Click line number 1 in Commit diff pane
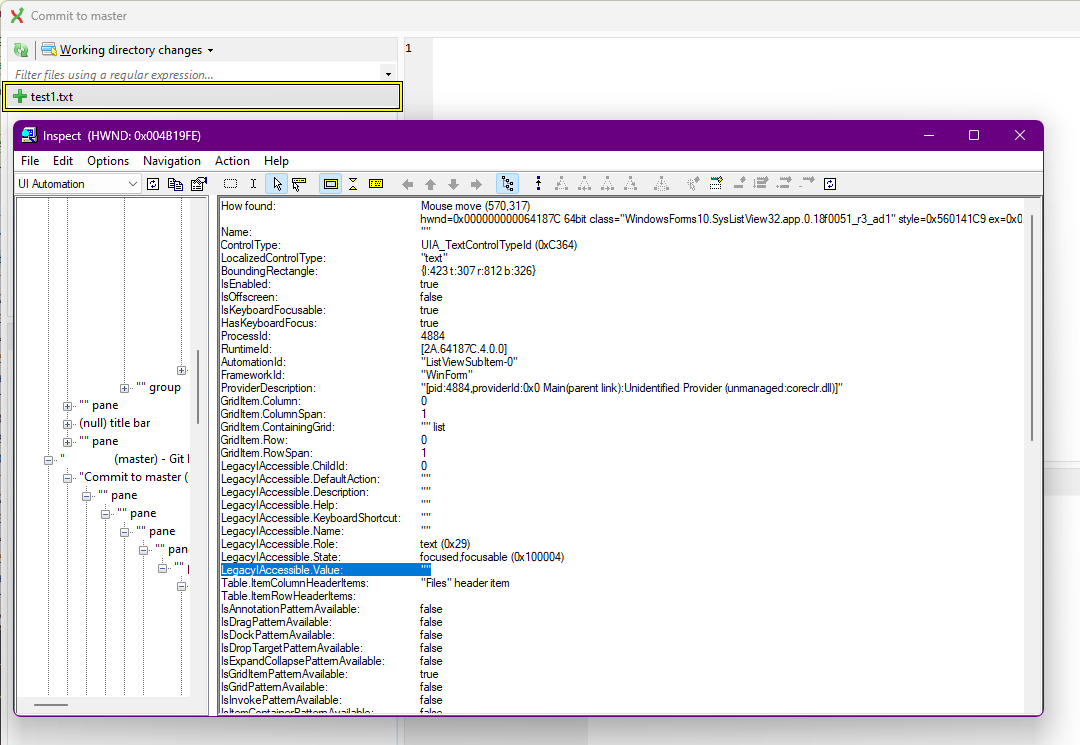 pos(408,48)
